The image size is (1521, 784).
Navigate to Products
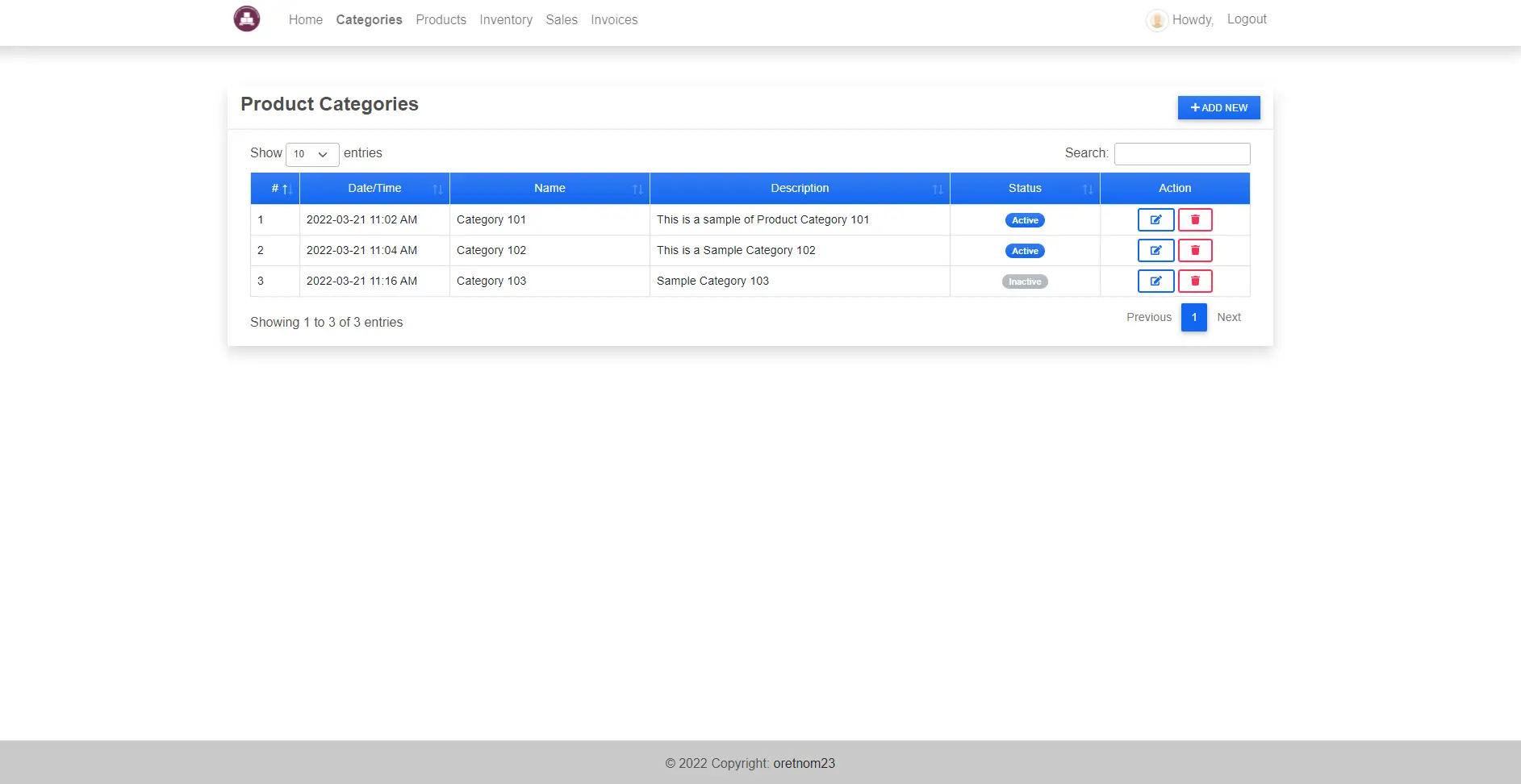(x=441, y=20)
